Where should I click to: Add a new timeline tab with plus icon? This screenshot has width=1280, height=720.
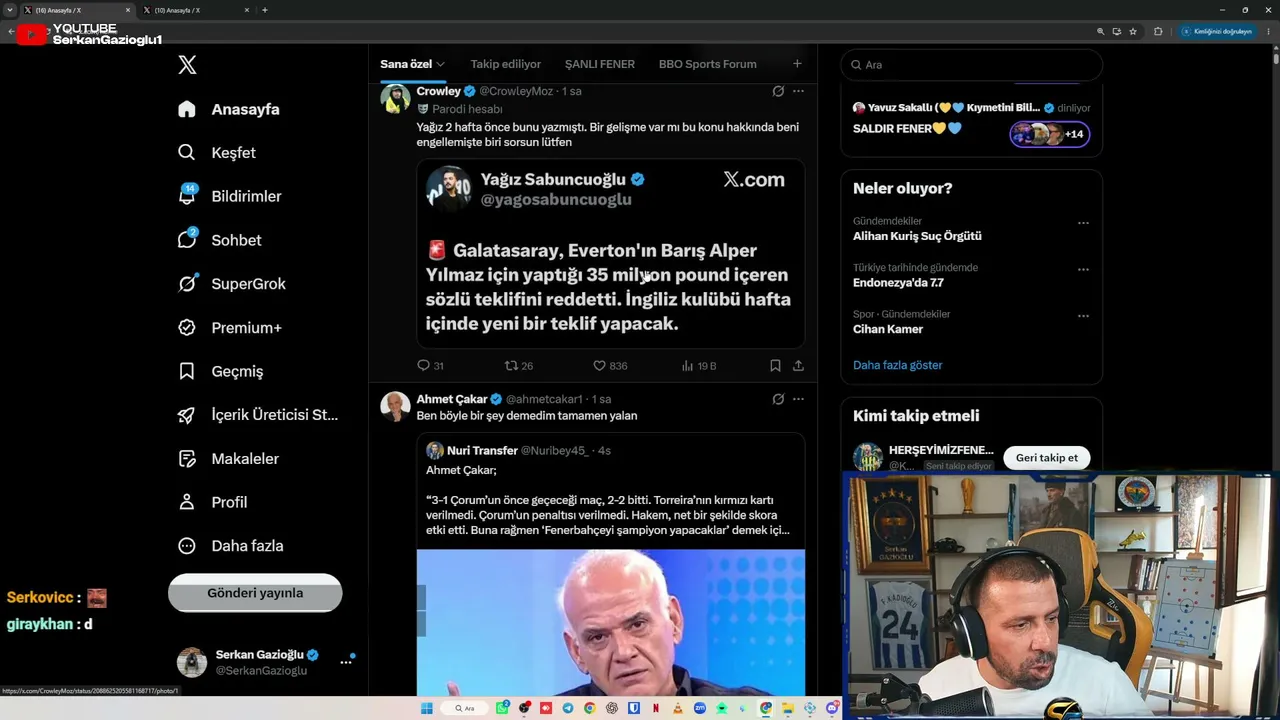pyautogui.click(x=797, y=64)
